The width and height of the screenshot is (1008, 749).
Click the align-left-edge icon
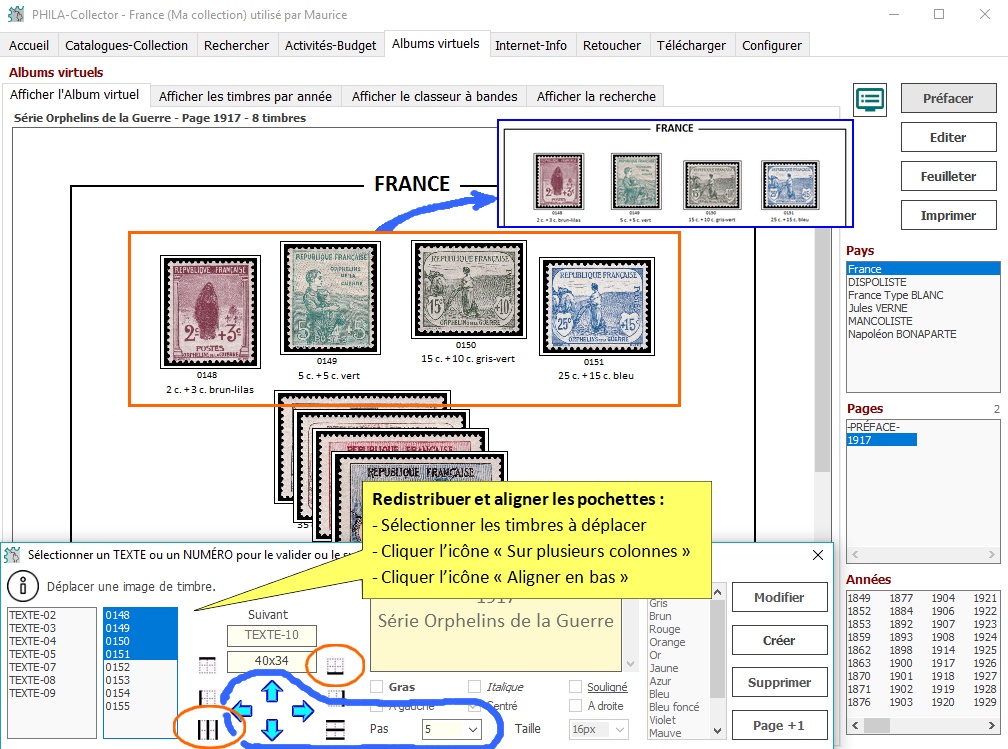click(207, 697)
